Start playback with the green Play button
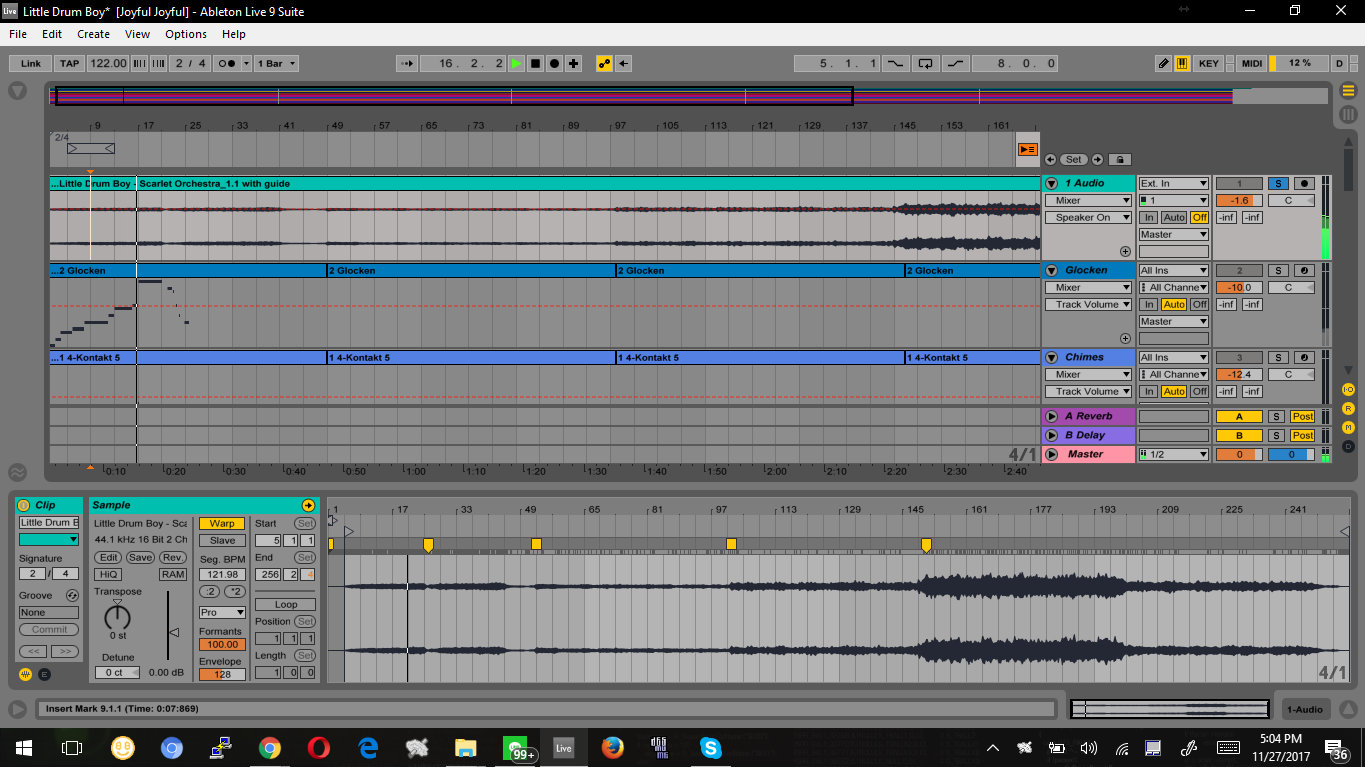This screenshot has height=767, width=1365. (x=516, y=63)
